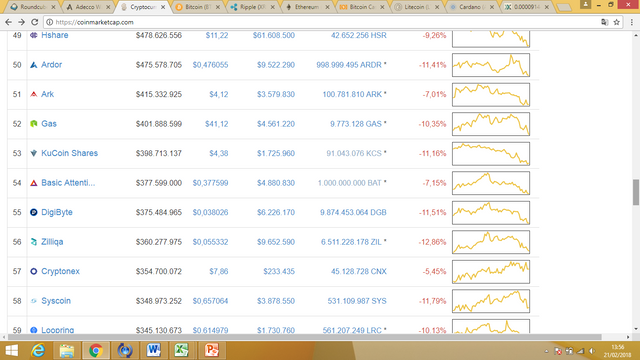Go back with the browser back arrow
Image resolution: width=640 pixels, height=360 pixels.
click(8, 22)
